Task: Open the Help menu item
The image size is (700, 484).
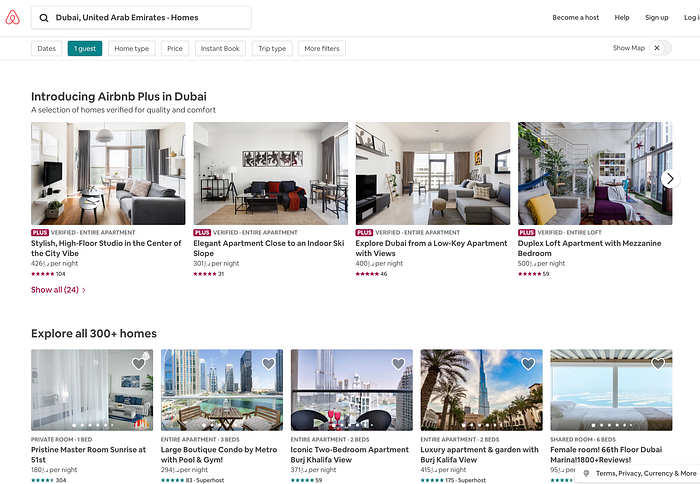Action: click(x=622, y=17)
